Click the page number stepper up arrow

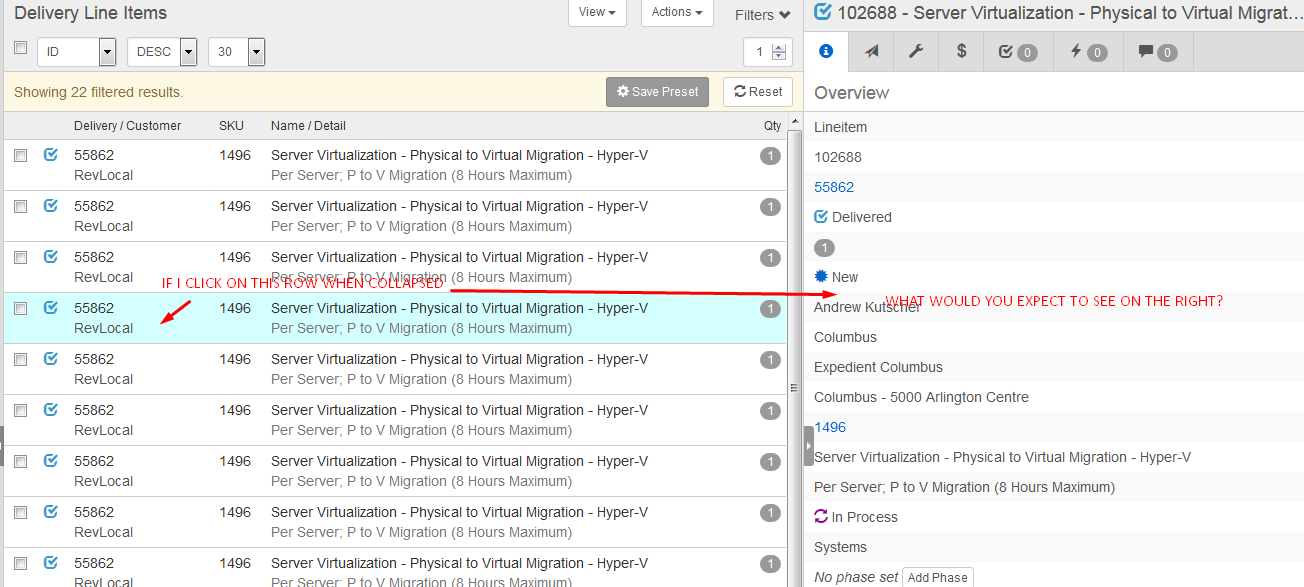coord(781,47)
